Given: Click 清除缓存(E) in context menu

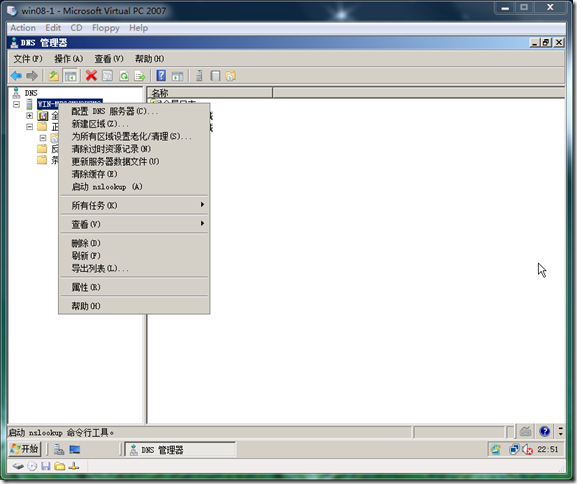Looking at the screenshot, I should click(134, 174).
